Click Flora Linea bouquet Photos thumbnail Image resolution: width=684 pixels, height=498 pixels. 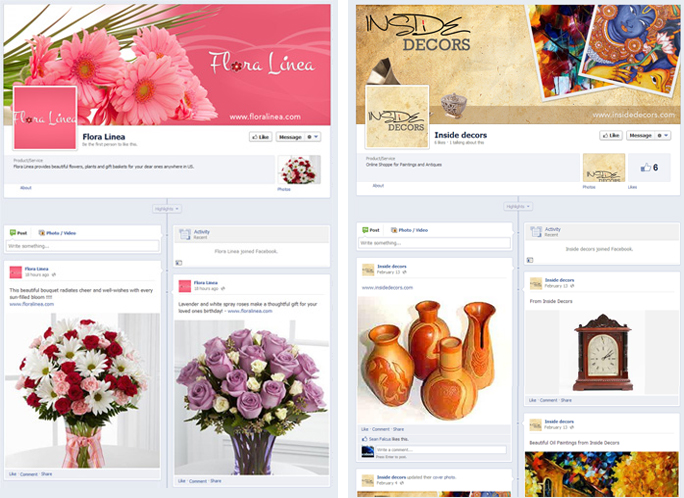299,170
